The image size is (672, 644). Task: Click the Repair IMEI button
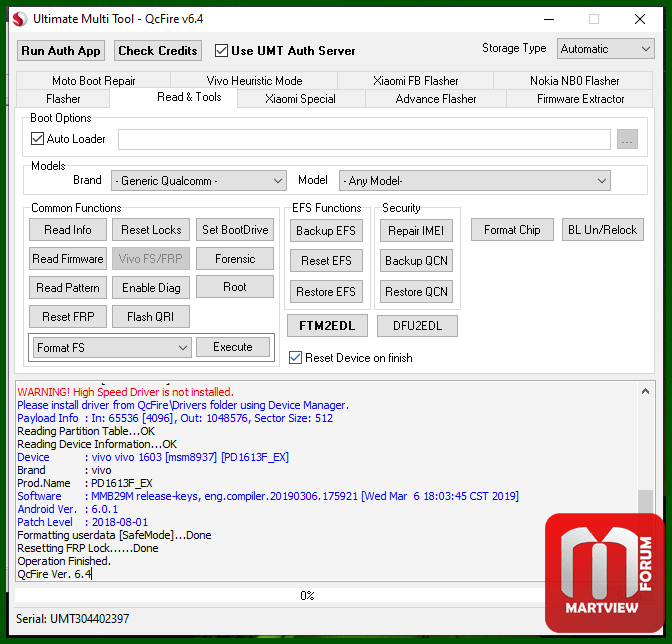point(416,231)
